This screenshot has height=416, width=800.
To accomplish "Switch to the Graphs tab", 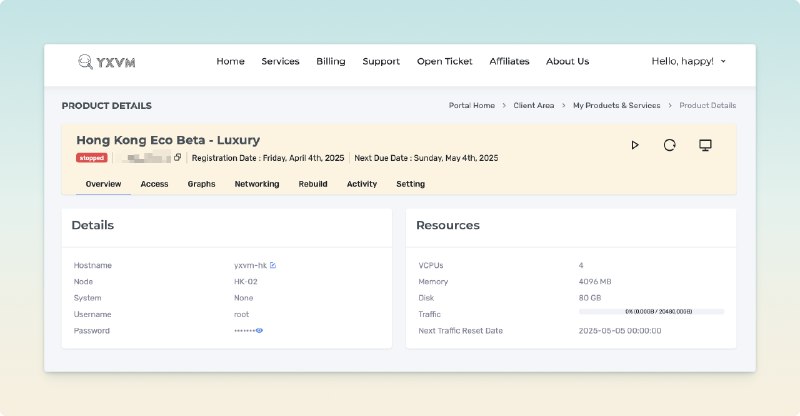I will click(x=201, y=184).
